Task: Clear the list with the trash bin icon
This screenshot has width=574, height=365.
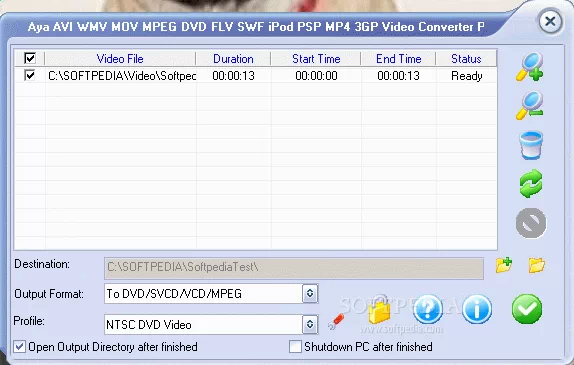Action: pos(531,145)
